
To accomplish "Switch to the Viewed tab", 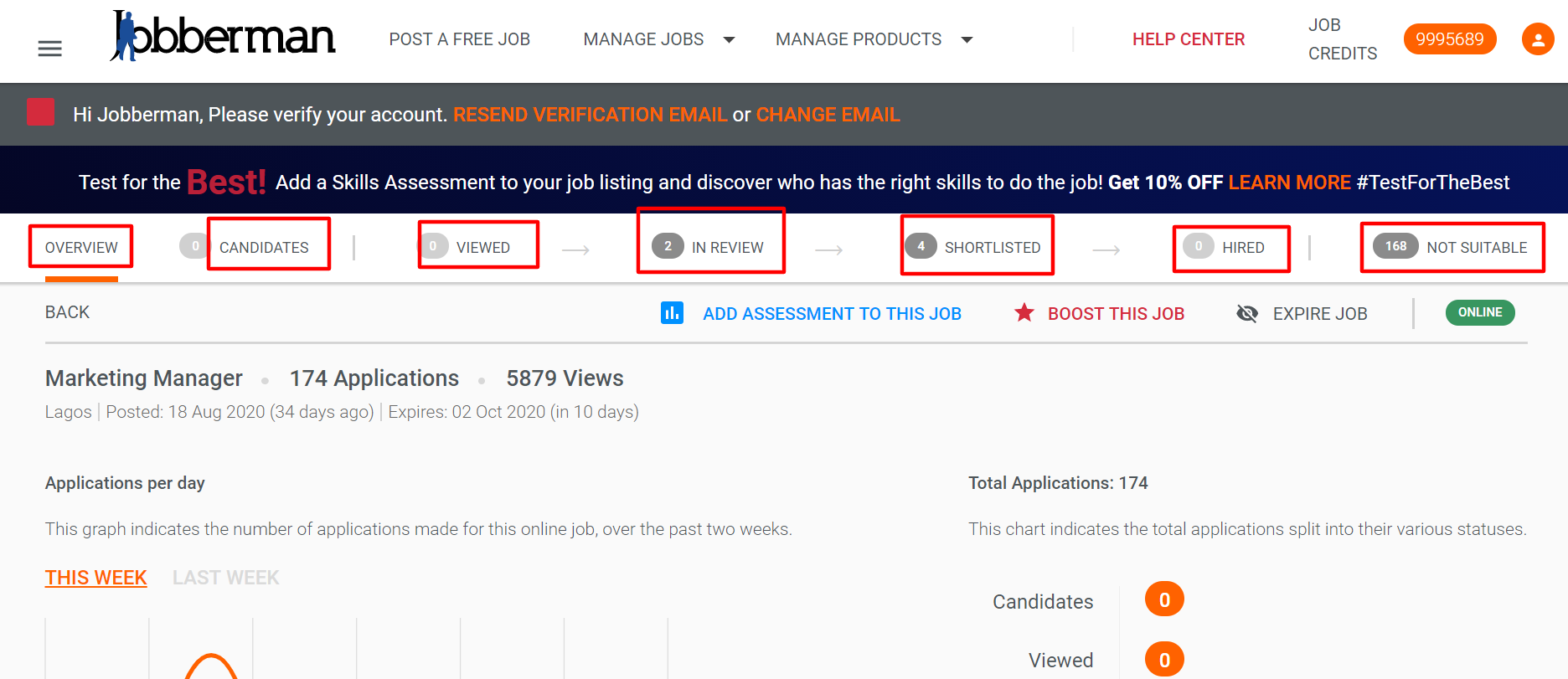I will pyautogui.click(x=483, y=248).
